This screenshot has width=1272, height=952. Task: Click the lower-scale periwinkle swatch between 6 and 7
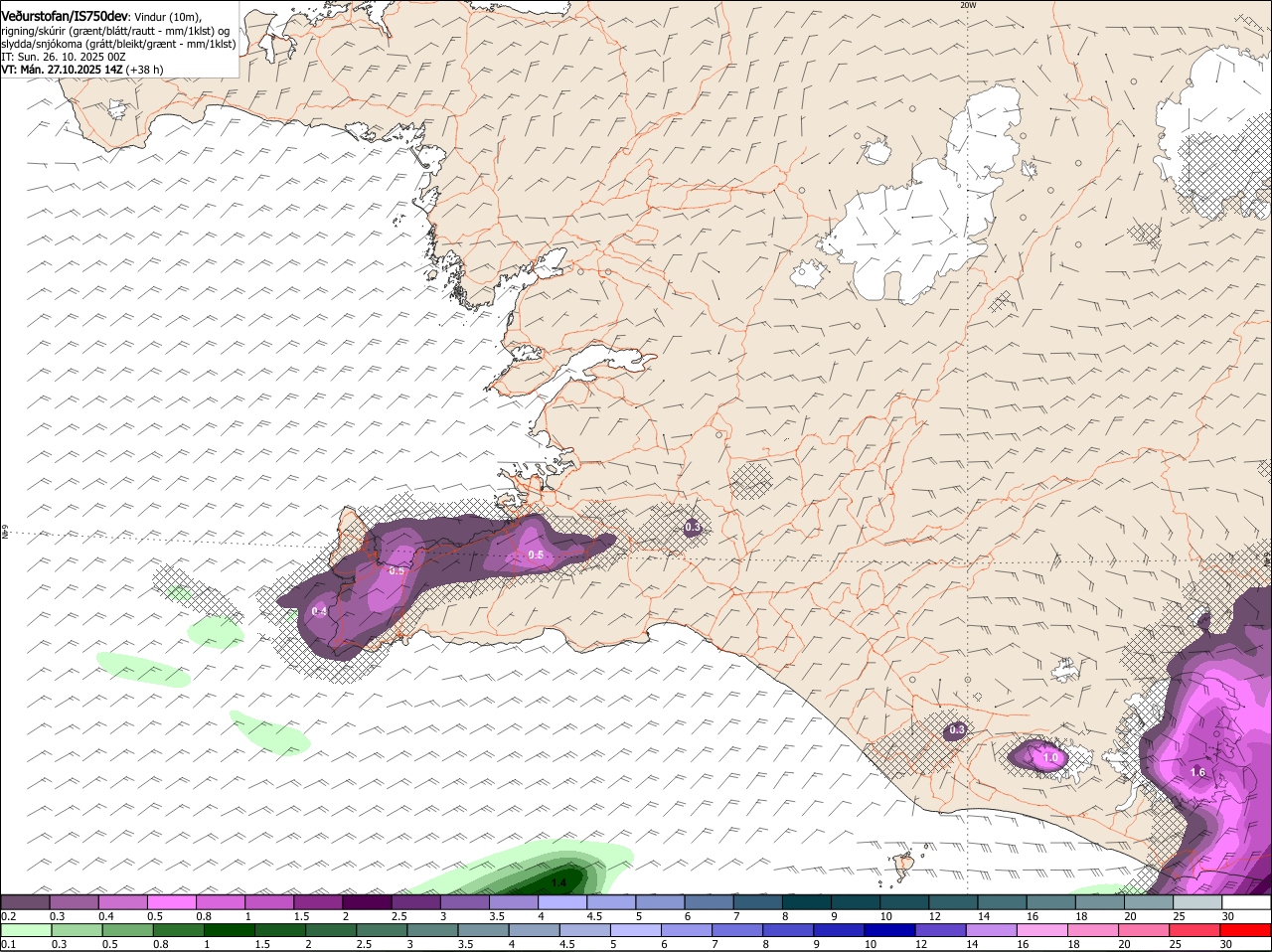tap(687, 930)
